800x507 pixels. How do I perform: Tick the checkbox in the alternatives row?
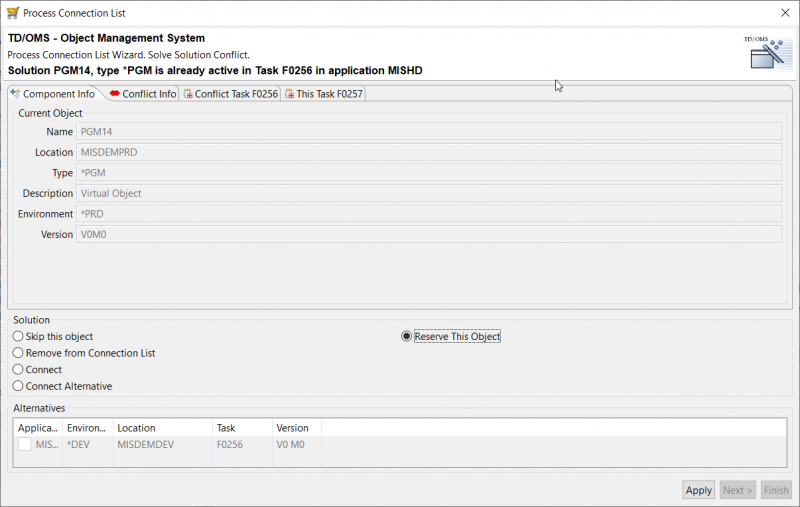[24, 445]
